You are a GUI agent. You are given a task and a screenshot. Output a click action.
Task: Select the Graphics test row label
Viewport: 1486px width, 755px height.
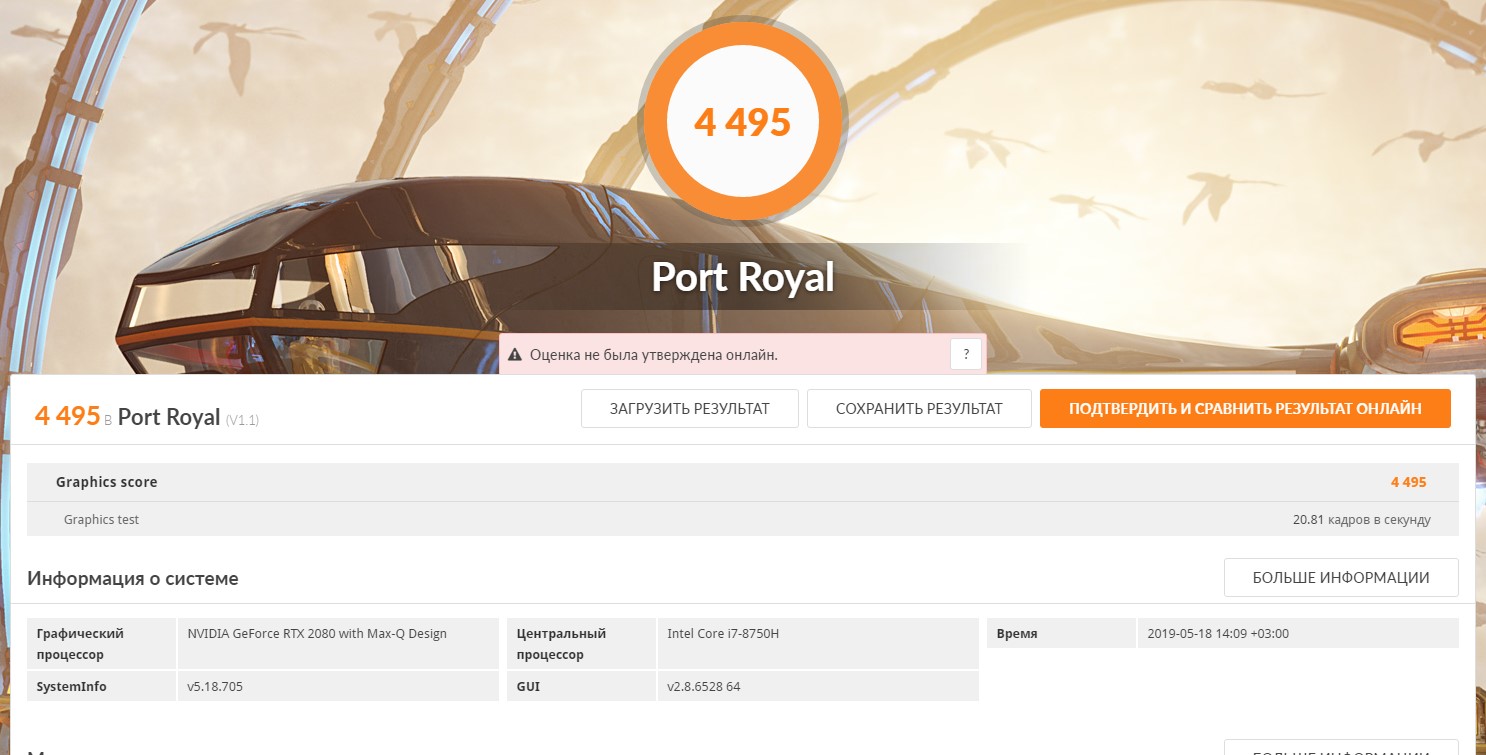point(101,519)
